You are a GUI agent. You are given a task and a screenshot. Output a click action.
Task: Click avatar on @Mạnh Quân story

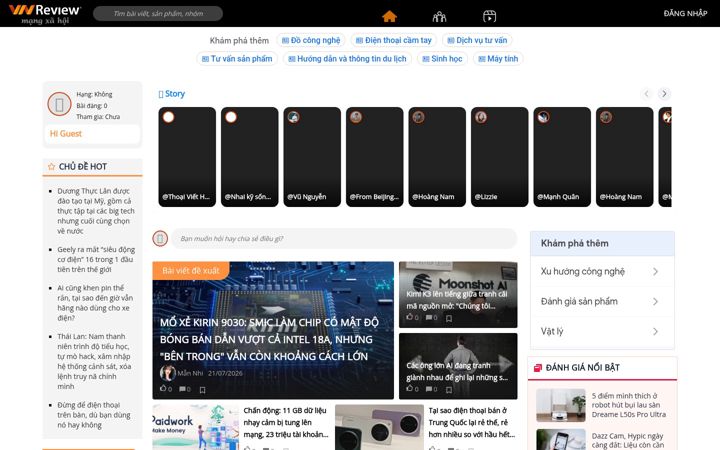tap(543, 117)
